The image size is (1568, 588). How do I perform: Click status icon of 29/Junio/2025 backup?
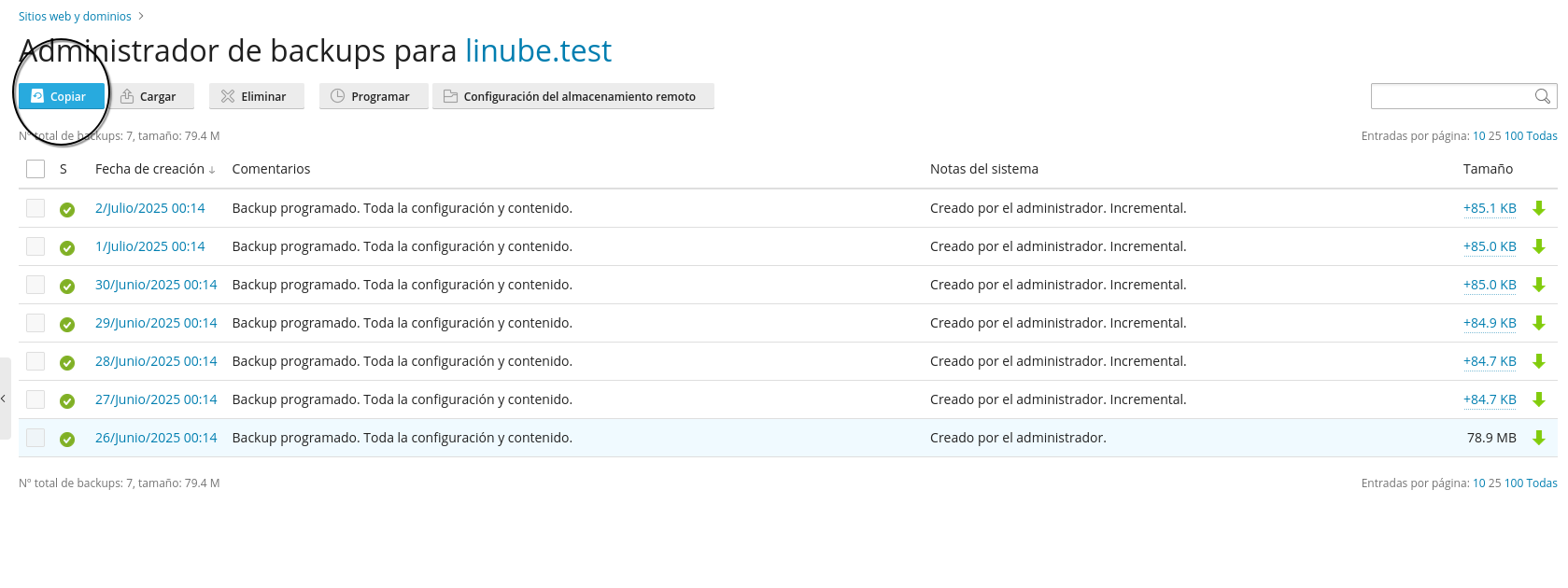[67, 325]
